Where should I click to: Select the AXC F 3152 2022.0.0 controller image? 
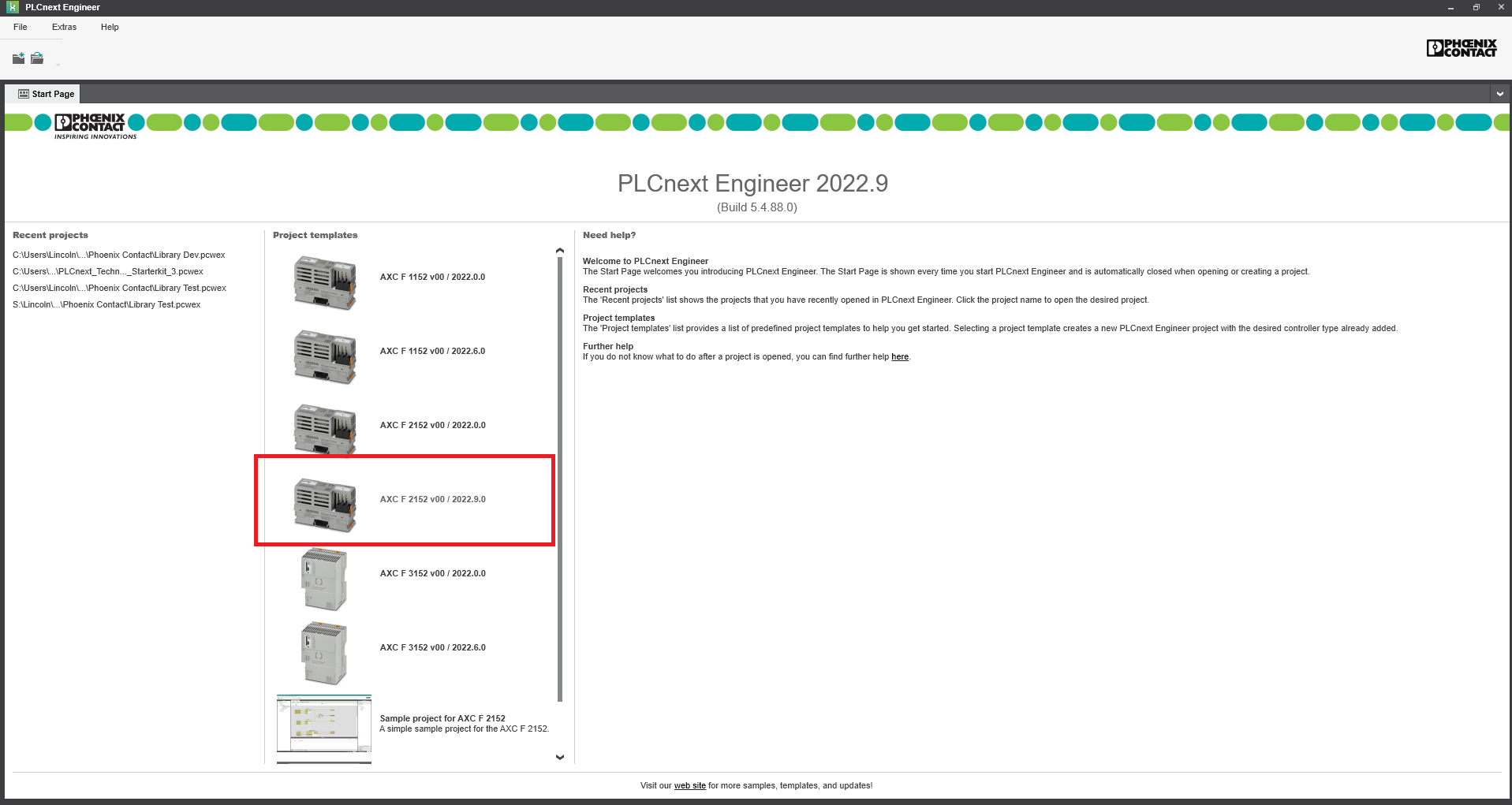point(324,578)
